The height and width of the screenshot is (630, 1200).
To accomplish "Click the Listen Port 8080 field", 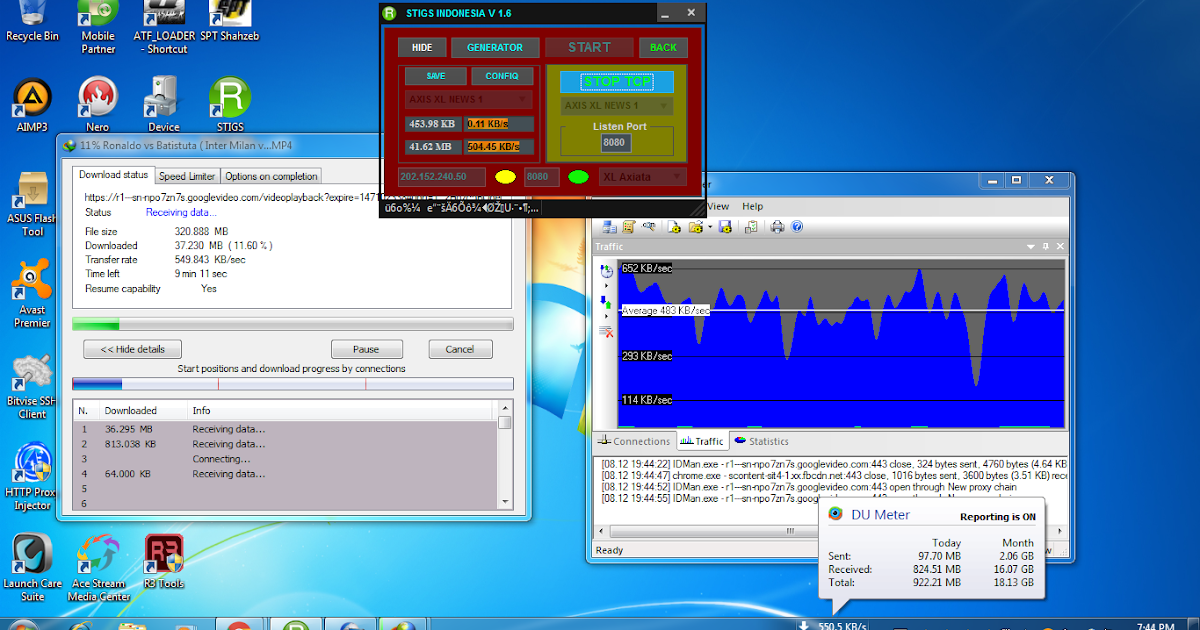I will [x=615, y=143].
